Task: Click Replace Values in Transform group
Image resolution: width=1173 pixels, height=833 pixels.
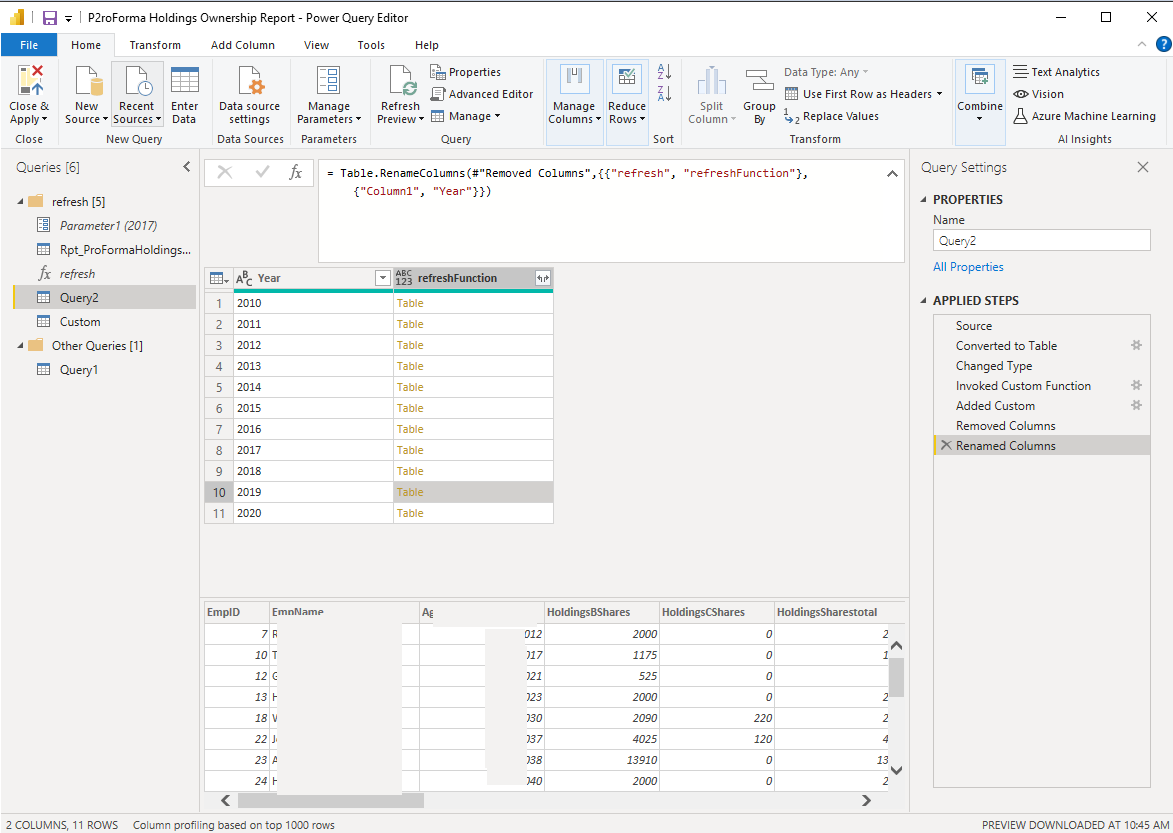Action: point(832,116)
